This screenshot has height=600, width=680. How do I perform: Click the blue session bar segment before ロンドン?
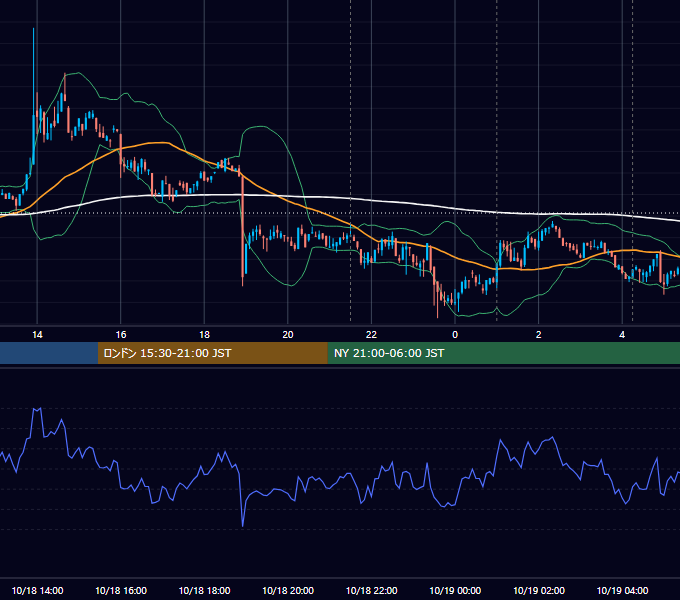click(49, 353)
